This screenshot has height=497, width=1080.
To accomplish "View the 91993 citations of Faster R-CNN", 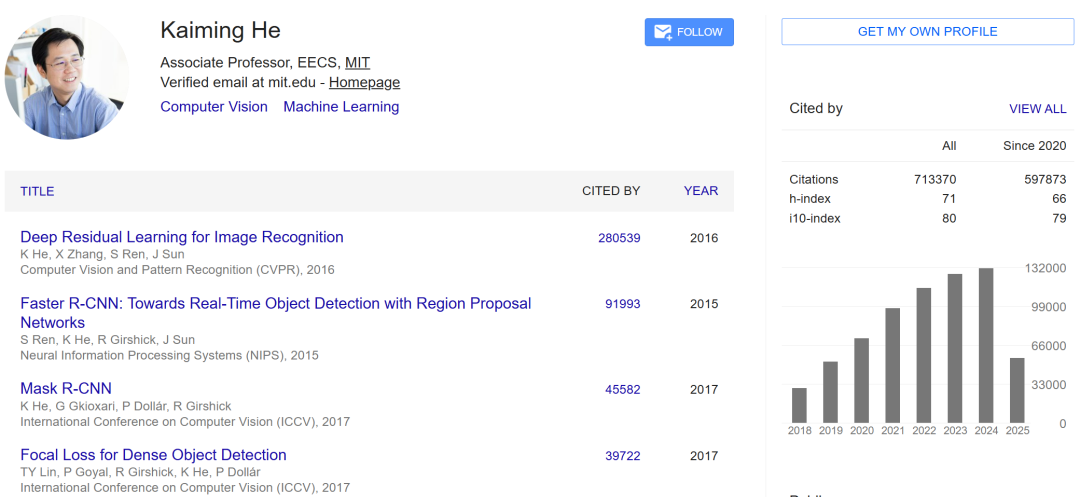I will pyautogui.click(x=623, y=304).
